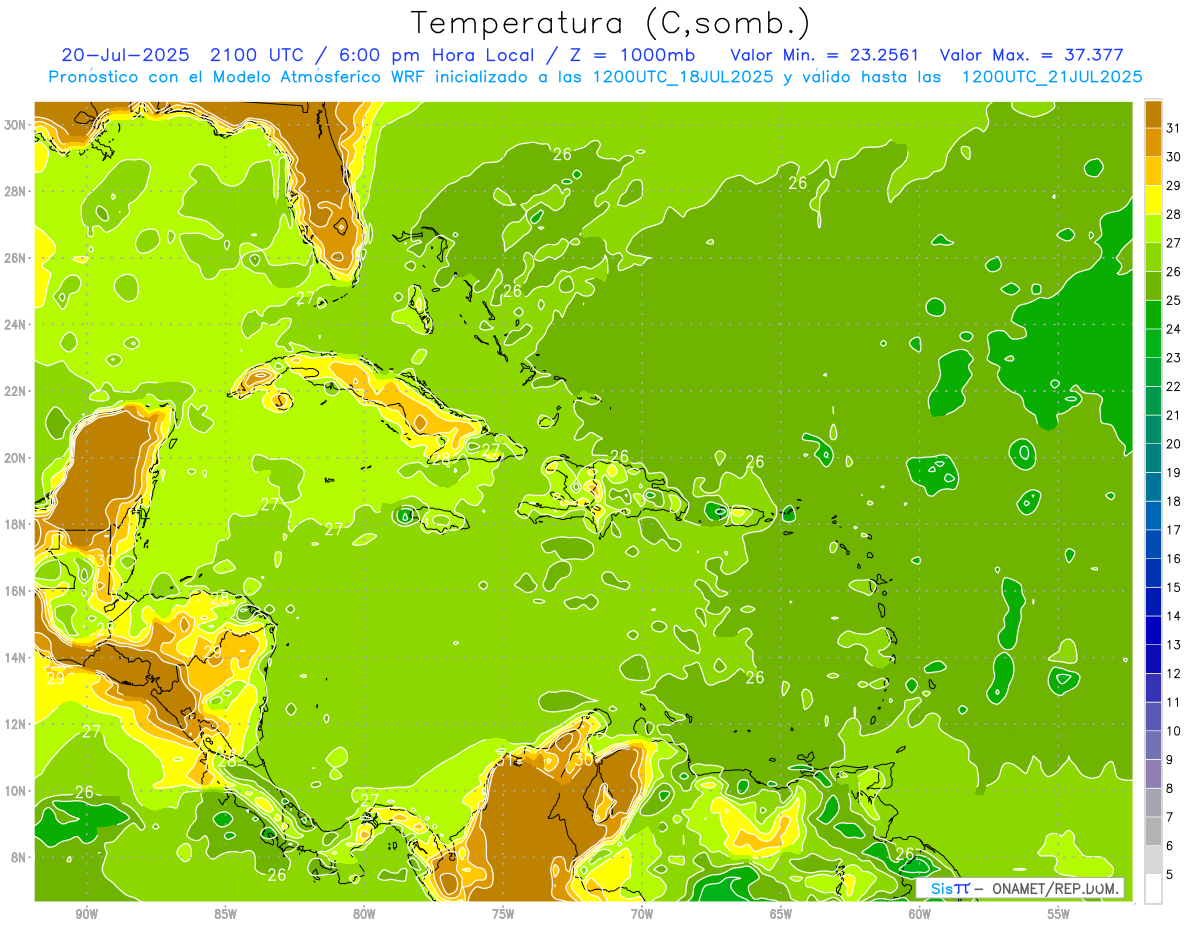This screenshot has height=927, width=1200.
Task: Click the 75W longitude axis label
Action: (x=503, y=913)
